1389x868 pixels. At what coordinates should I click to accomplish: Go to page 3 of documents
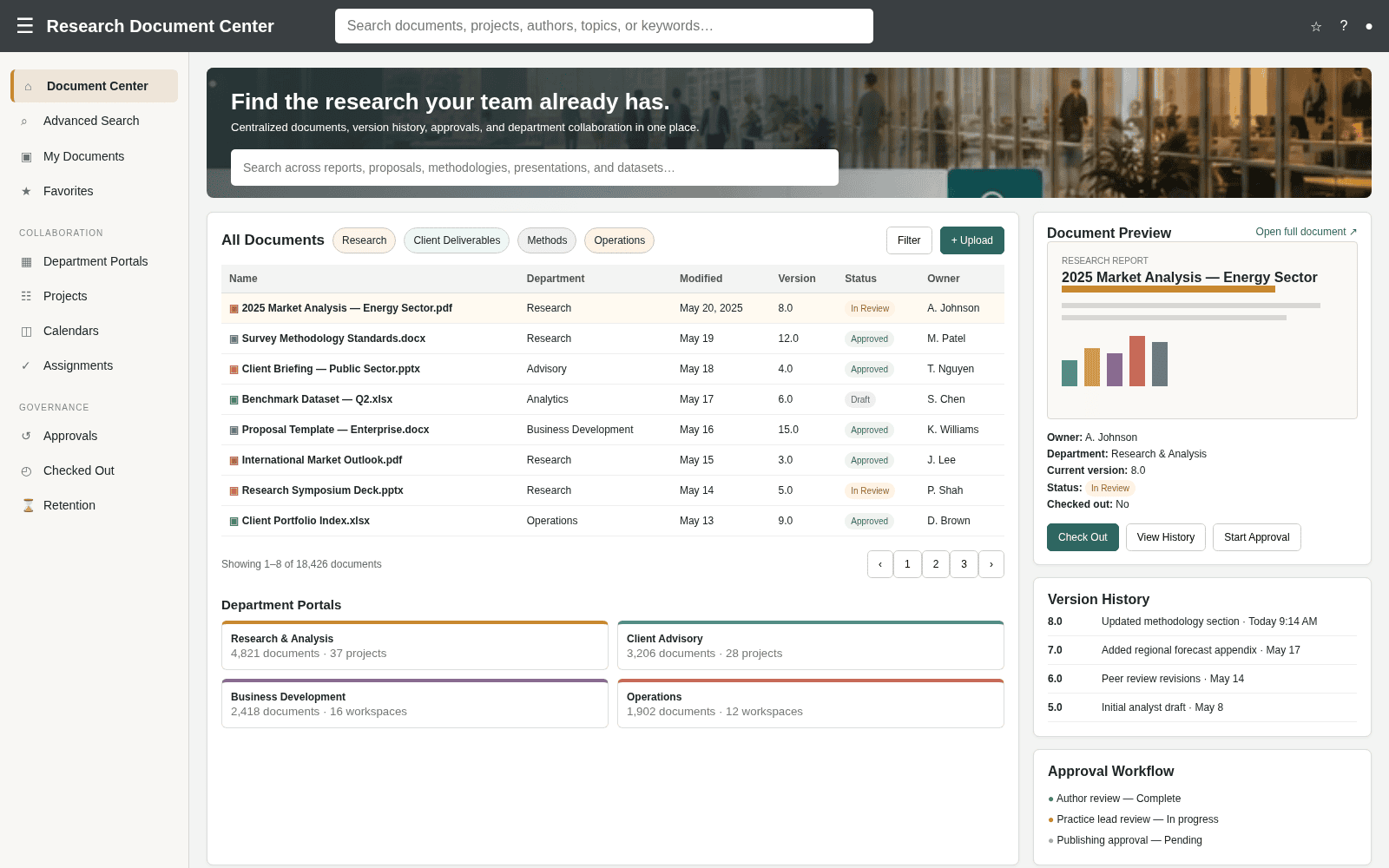tap(964, 564)
